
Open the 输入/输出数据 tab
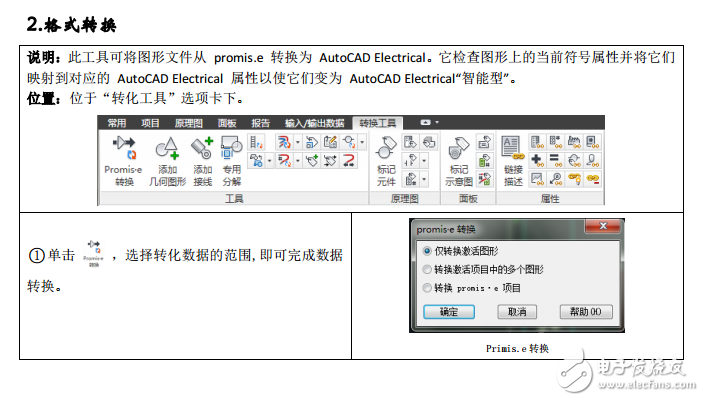(314, 122)
